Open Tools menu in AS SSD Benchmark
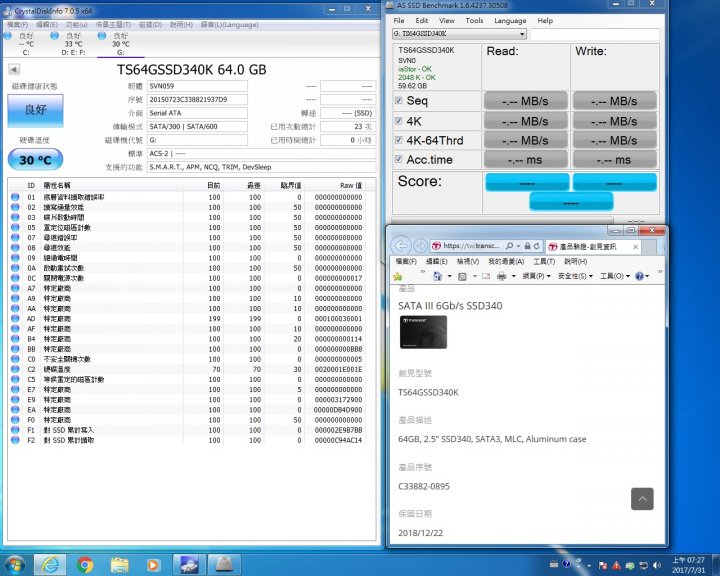 (x=474, y=21)
